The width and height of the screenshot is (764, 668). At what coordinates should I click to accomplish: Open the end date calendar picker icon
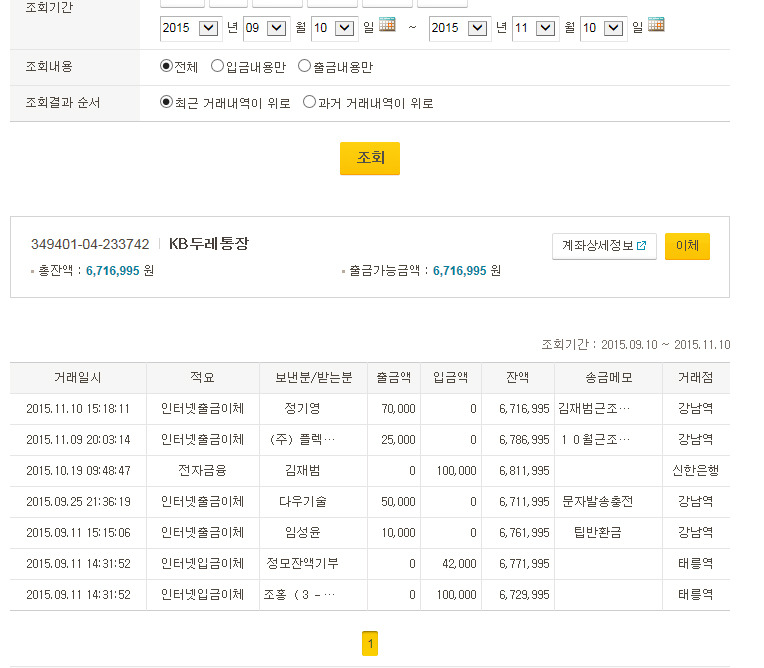(656, 25)
